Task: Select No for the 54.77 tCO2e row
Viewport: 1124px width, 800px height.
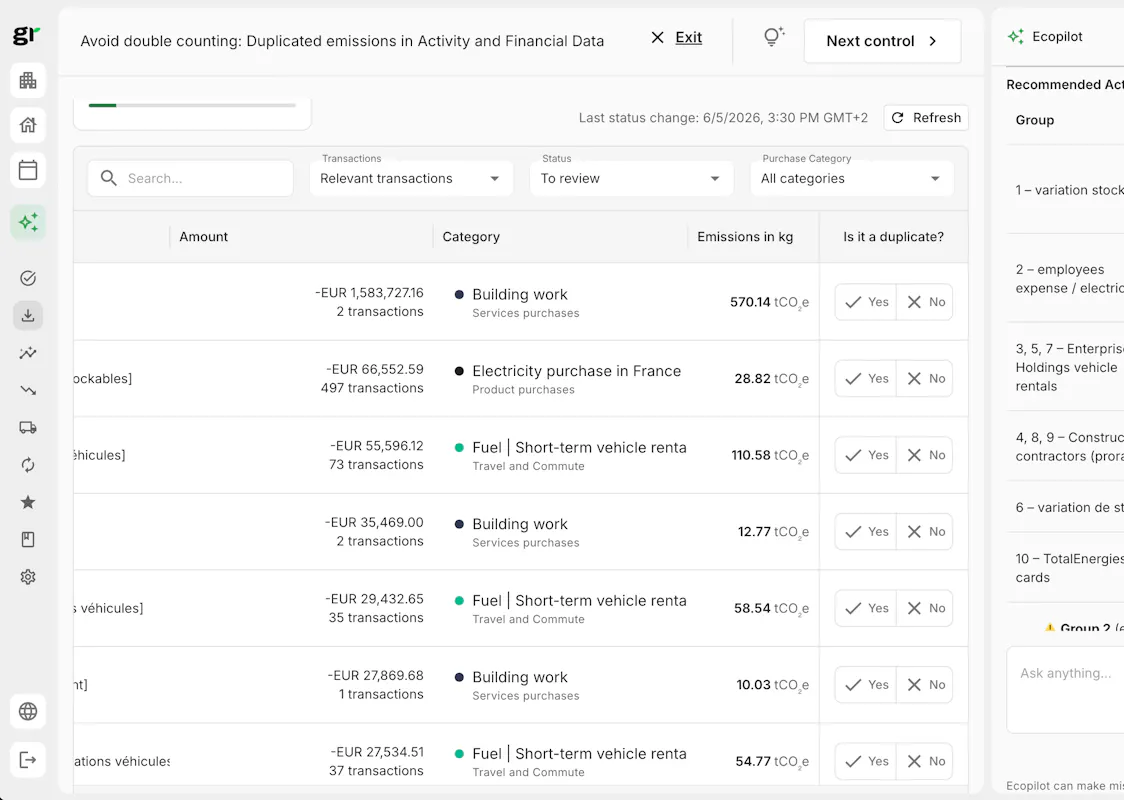Action: 925,761
